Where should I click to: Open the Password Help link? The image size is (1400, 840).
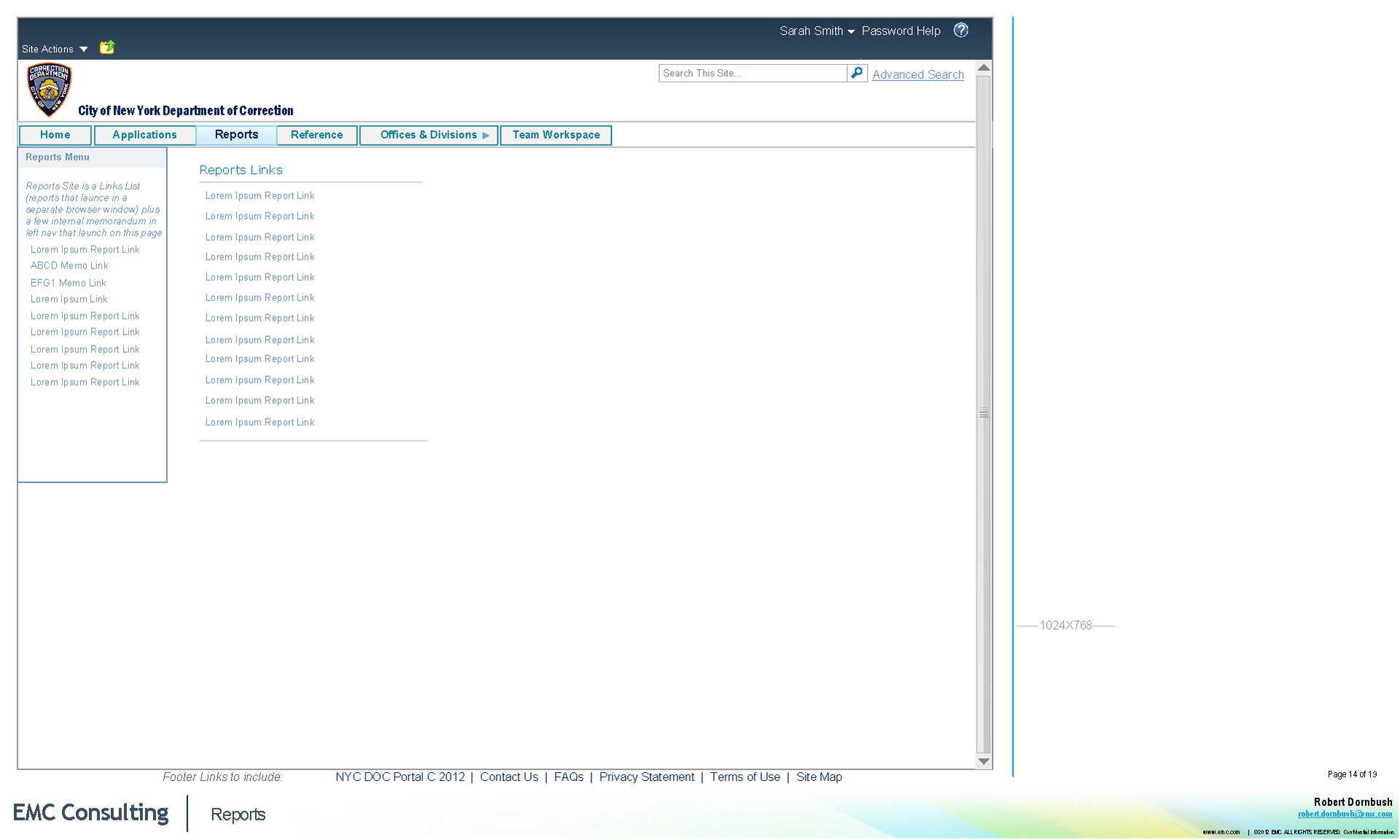click(x=901, y=31)
